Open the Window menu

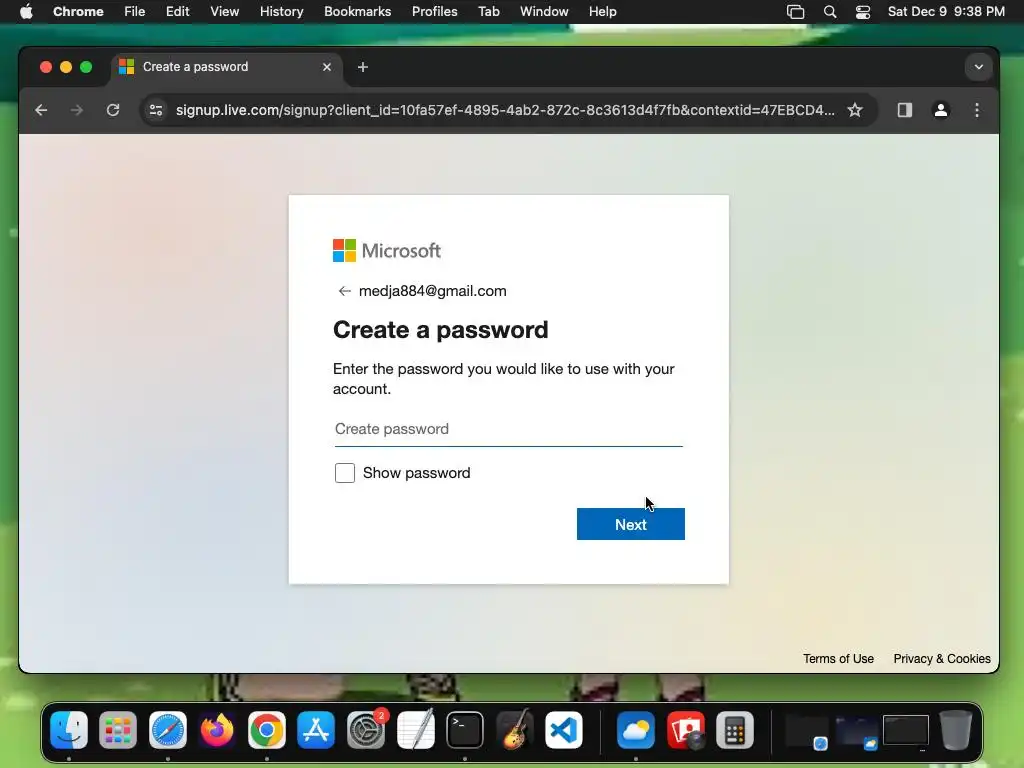544,12
